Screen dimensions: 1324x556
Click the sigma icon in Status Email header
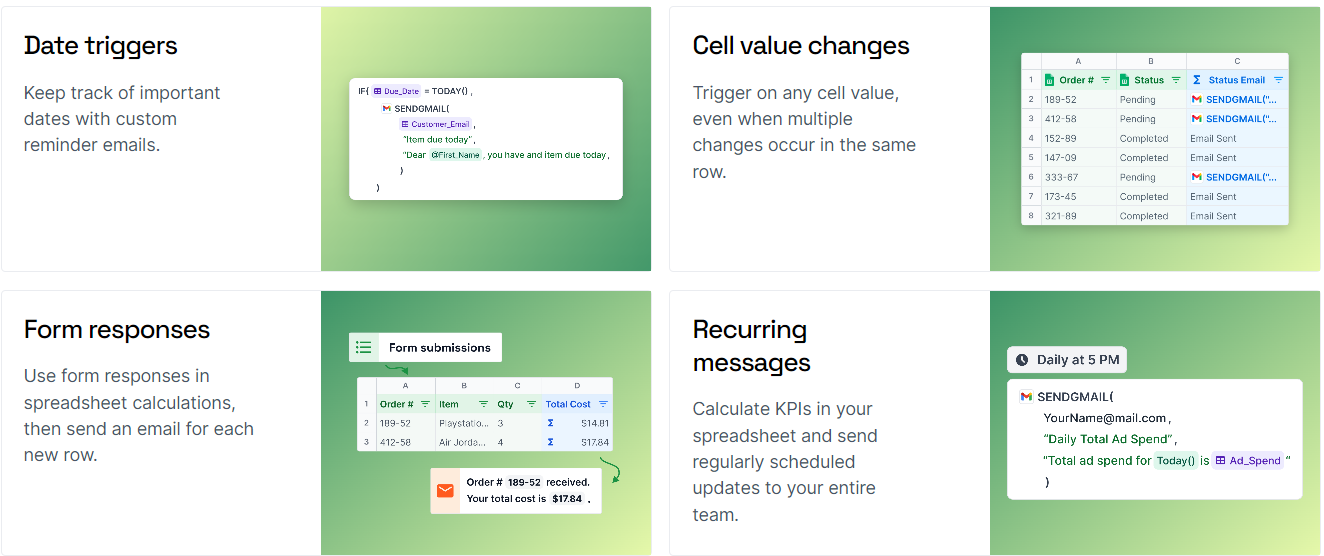pos(1197,80)
